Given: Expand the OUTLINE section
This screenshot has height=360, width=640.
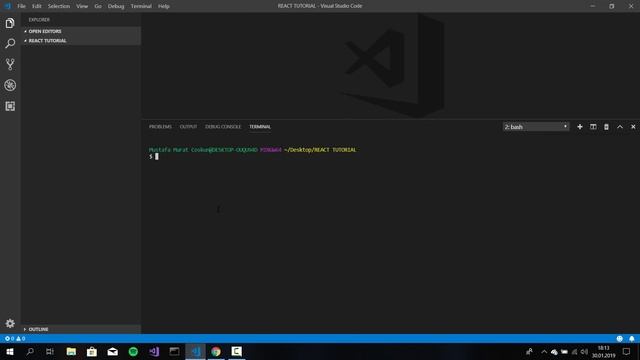Looking at the screenshot, I should 81,329.
